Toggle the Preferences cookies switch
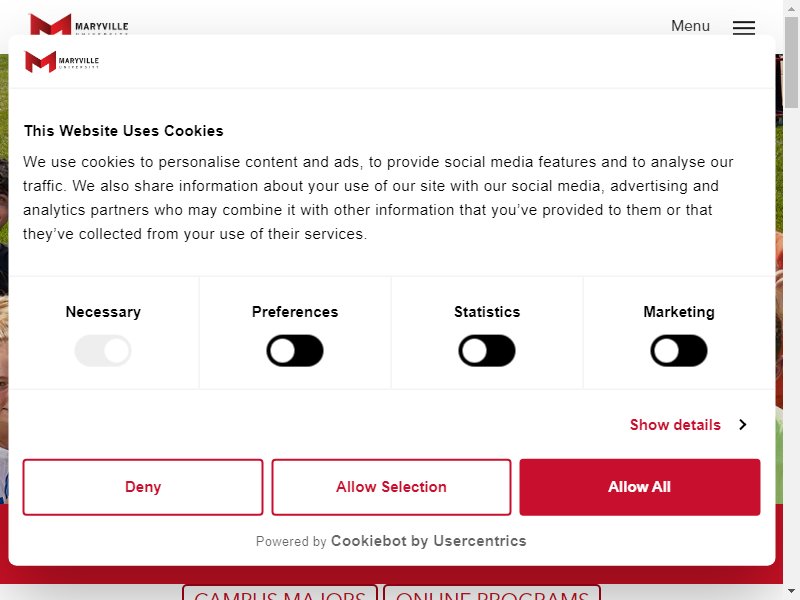The width and height of the screenshot is (800, 600). click(295, 351)
